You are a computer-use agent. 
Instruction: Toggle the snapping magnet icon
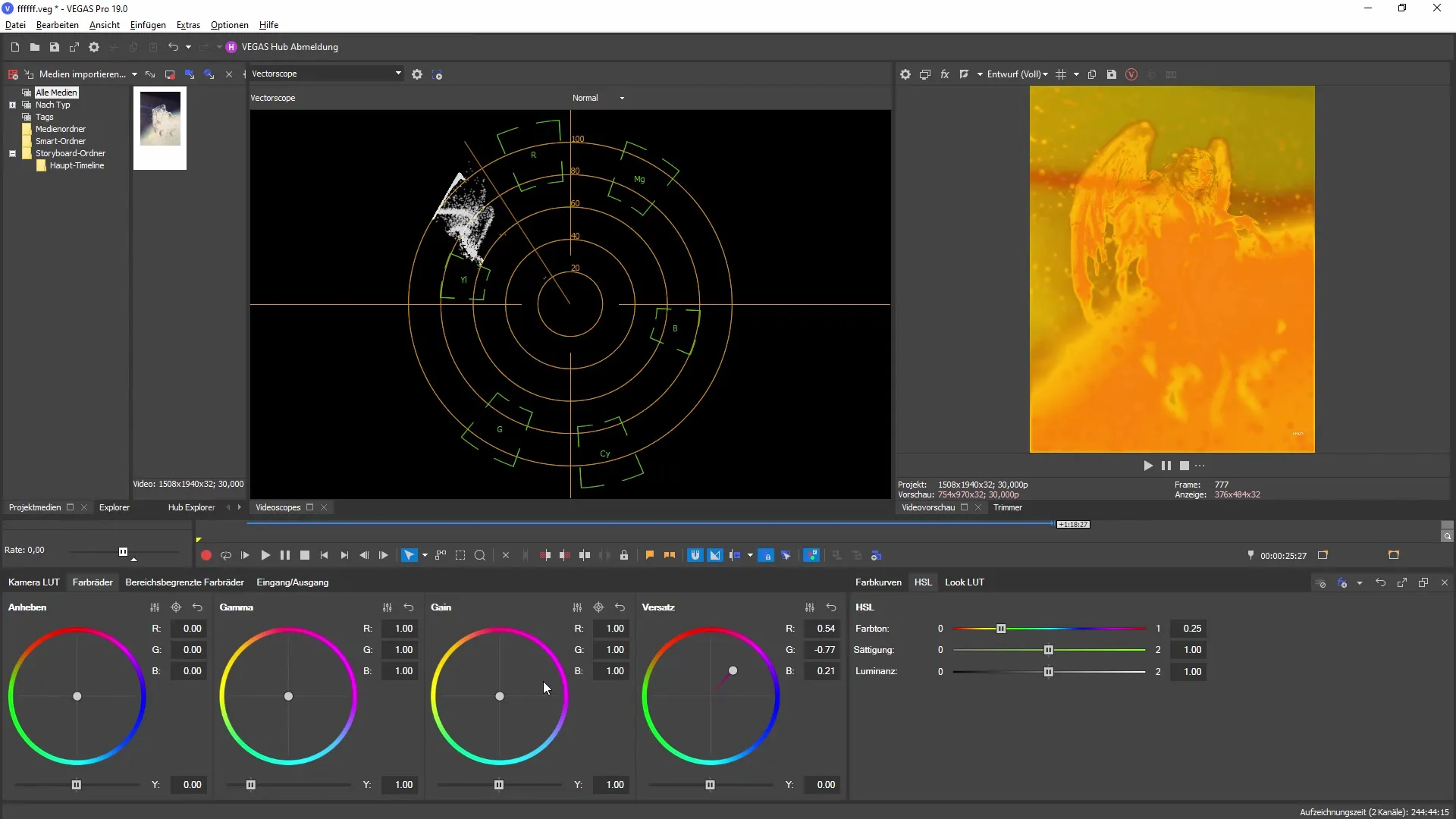[x=695, y=555]
